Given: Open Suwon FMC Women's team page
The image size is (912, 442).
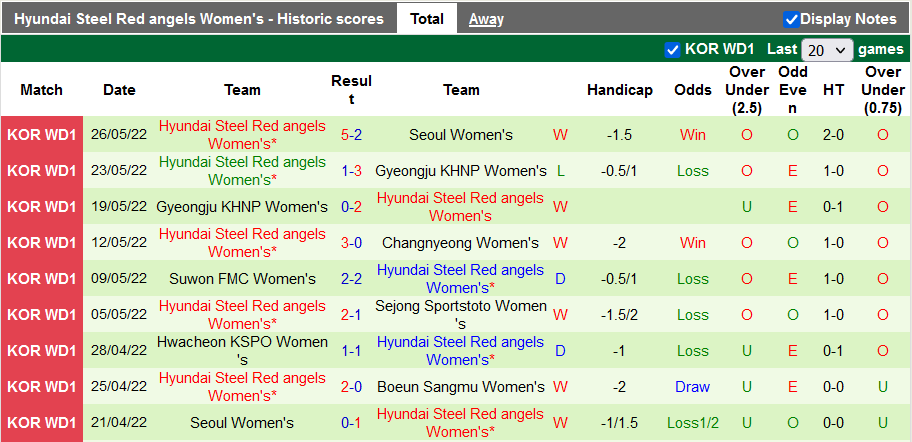Looking at the screenshot, I should 242,279.
